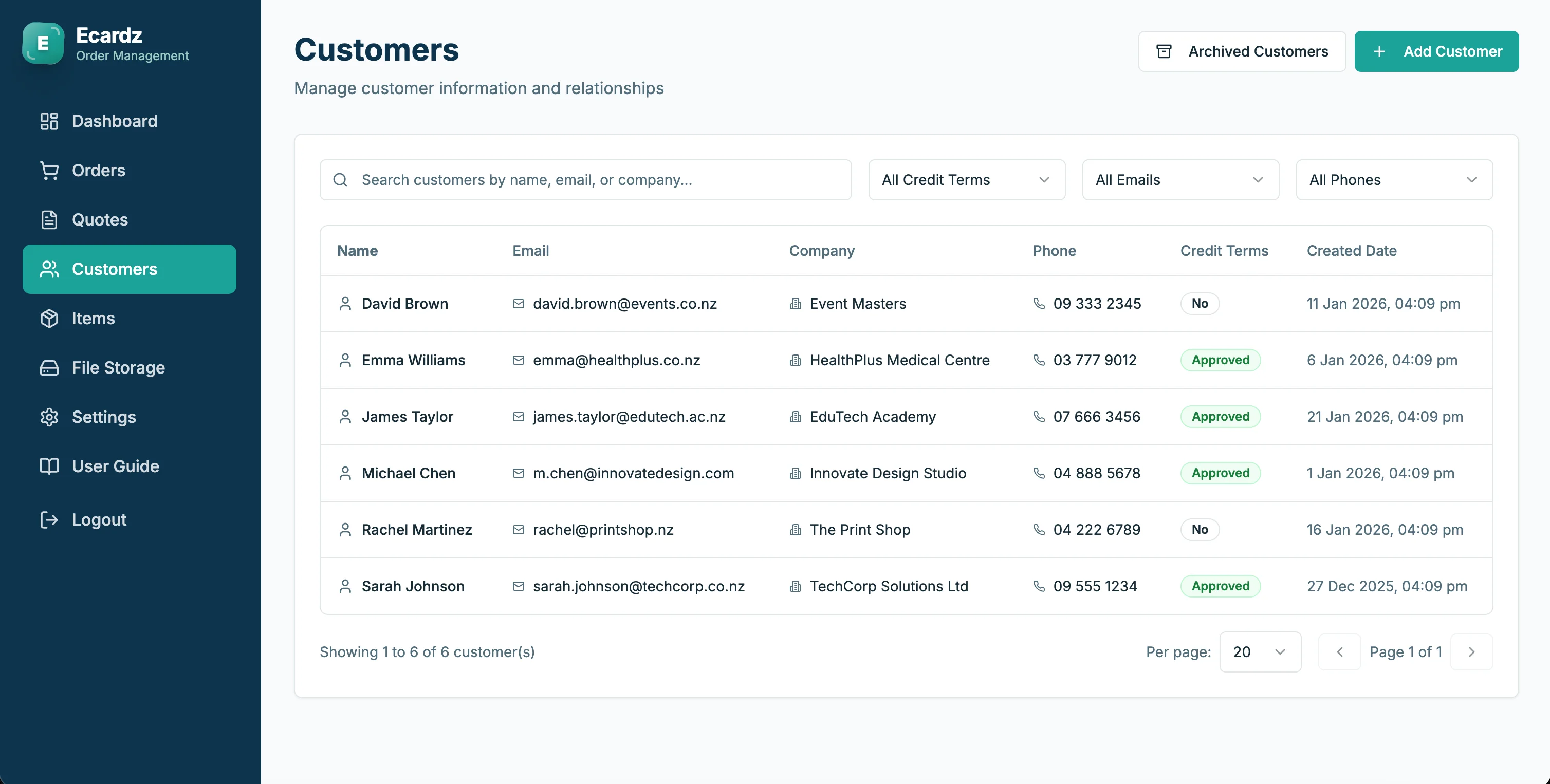This screenshot has height=784, width=1550.
Task: Click the Archived Customers button
Action: pyautogui.click(x=1242, y=52)
